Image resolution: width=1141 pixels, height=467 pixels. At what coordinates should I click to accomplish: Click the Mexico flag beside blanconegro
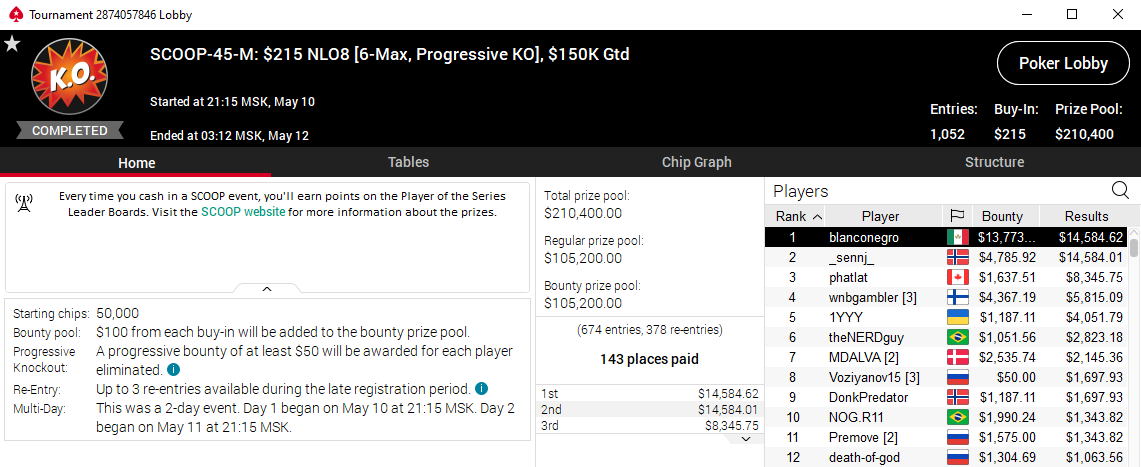956,237
